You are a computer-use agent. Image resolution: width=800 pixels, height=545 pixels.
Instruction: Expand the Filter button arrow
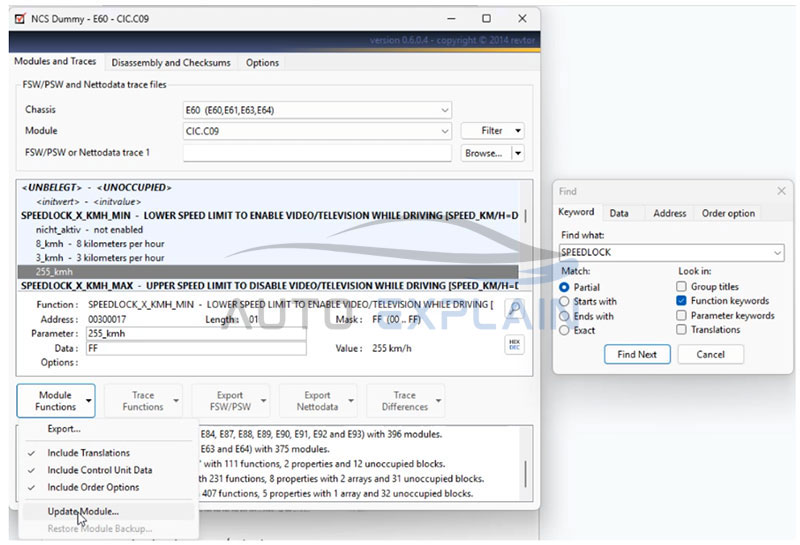pos(518,131)
